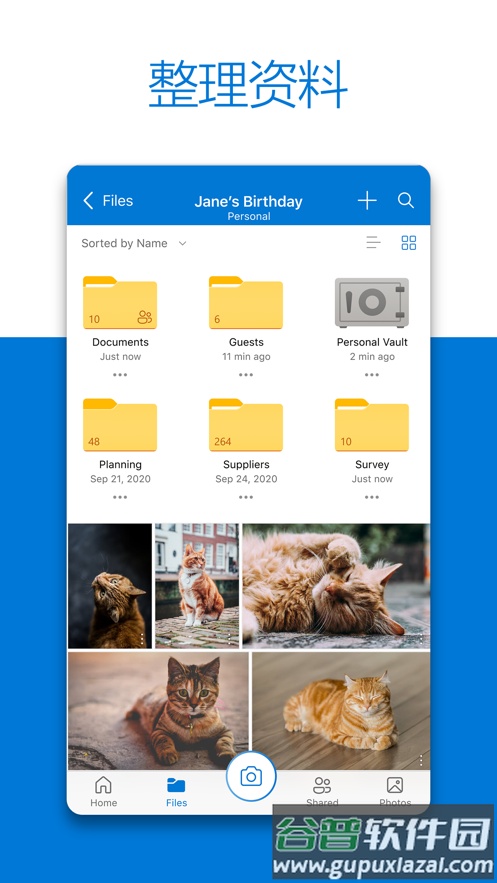Open more options under Guests folder

pyautogui.click(x=246, y=374)
